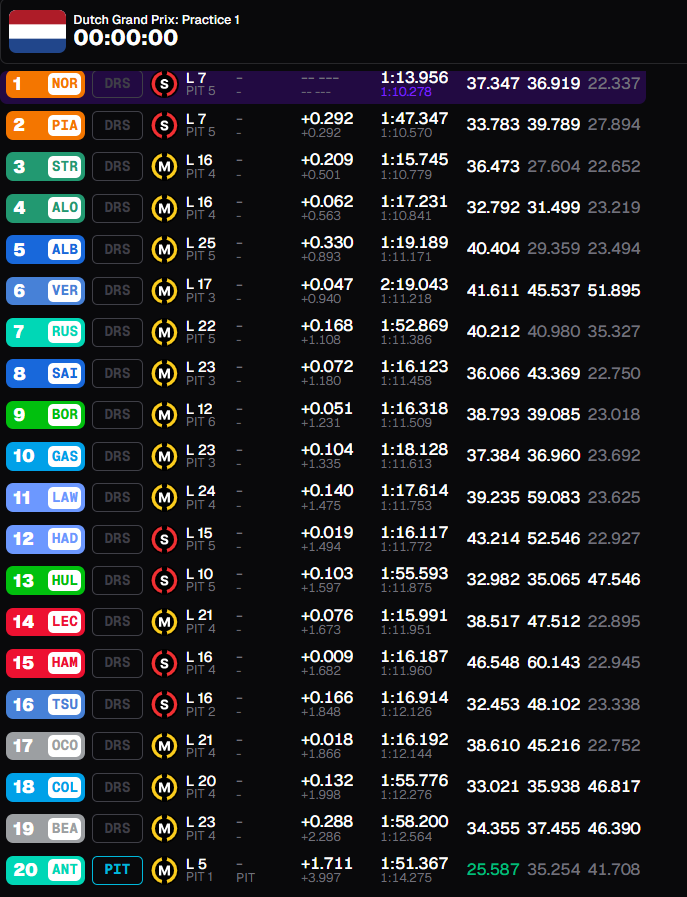
Task: Click ANT's gap value +1.711
Action: pos(327,863)
